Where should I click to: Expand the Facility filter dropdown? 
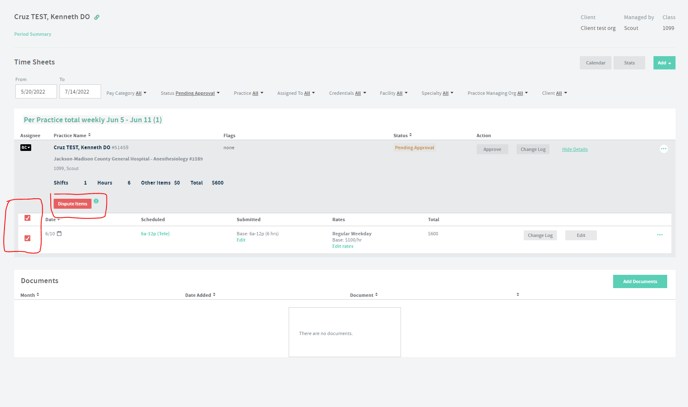393,93
